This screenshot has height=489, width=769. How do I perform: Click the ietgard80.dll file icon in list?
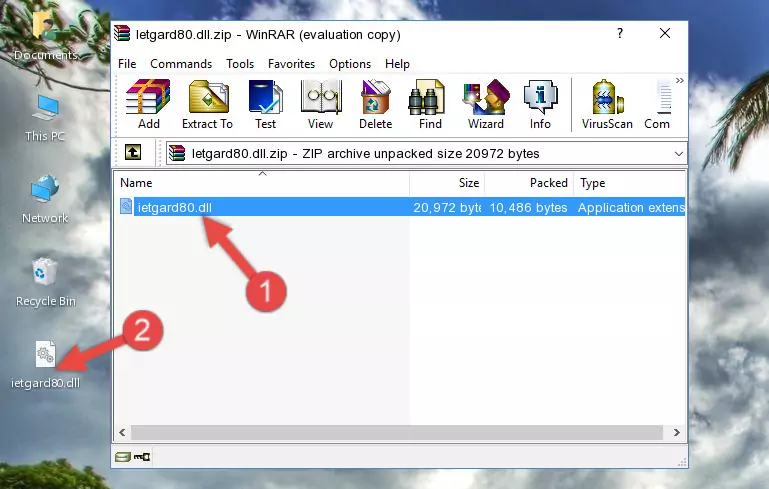click(126, 206)
